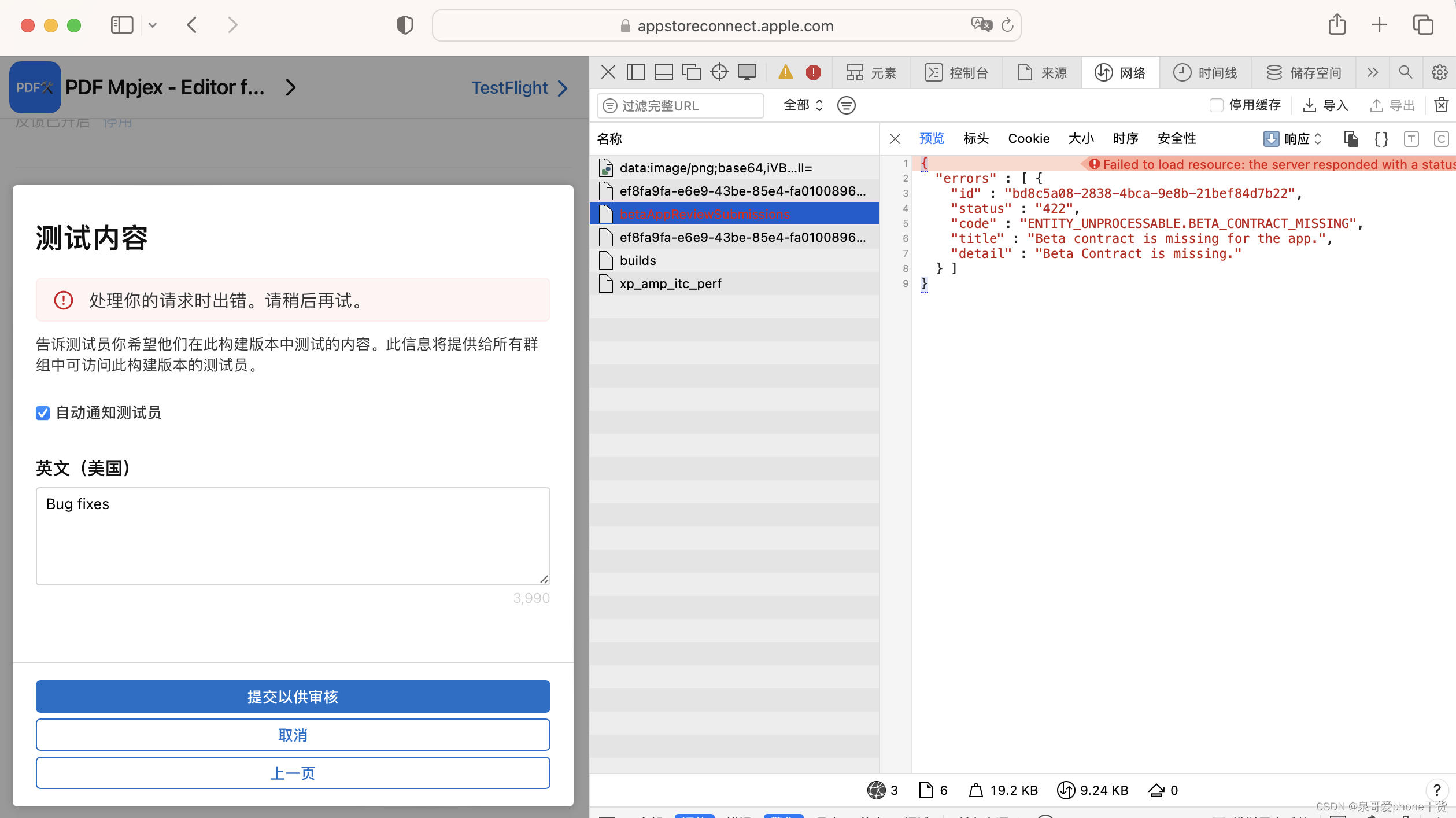The height and width of the screenshot is (818, 1456).
Task: Click the red error indicator icon
Action: 813,72
